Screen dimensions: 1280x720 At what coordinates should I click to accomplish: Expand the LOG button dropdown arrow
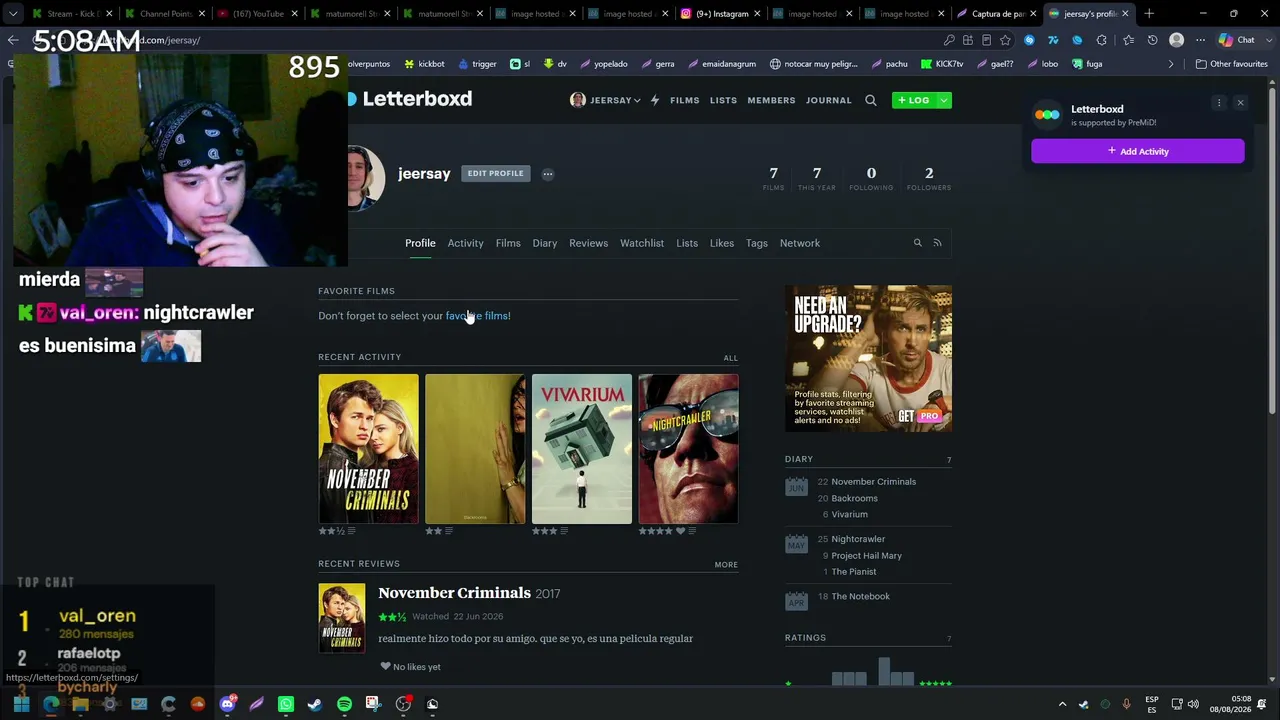(x=943, y=100)
